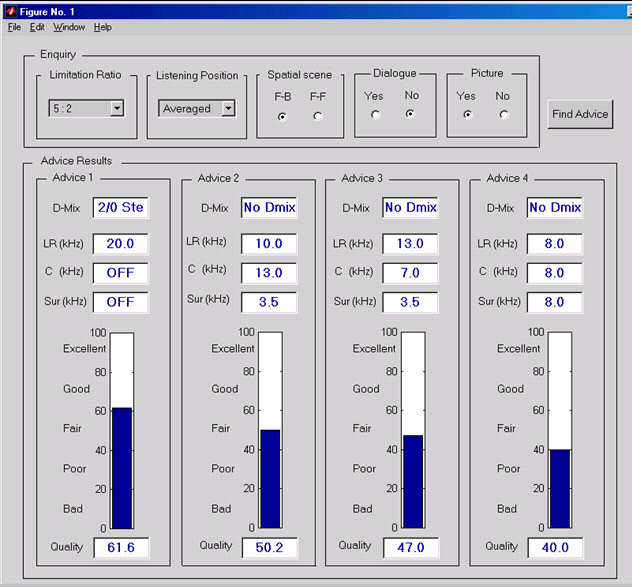
Task: Open the Window menu
Action: click(x=69, y=27)
